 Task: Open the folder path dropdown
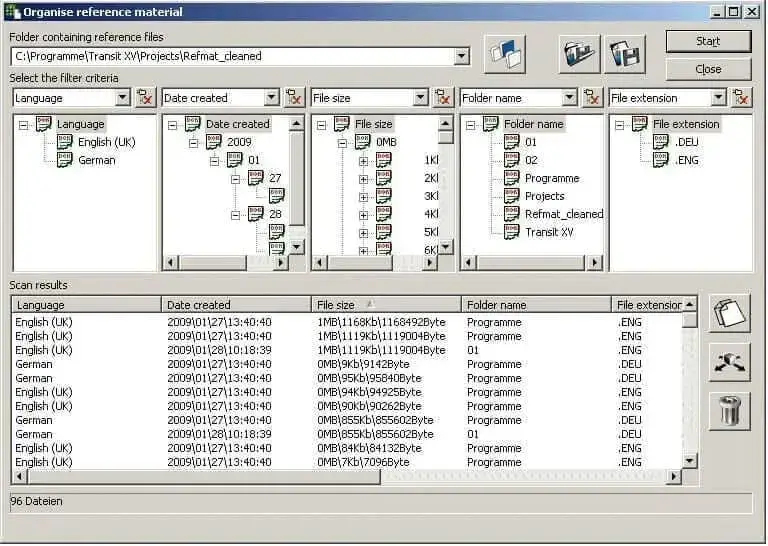461,57
